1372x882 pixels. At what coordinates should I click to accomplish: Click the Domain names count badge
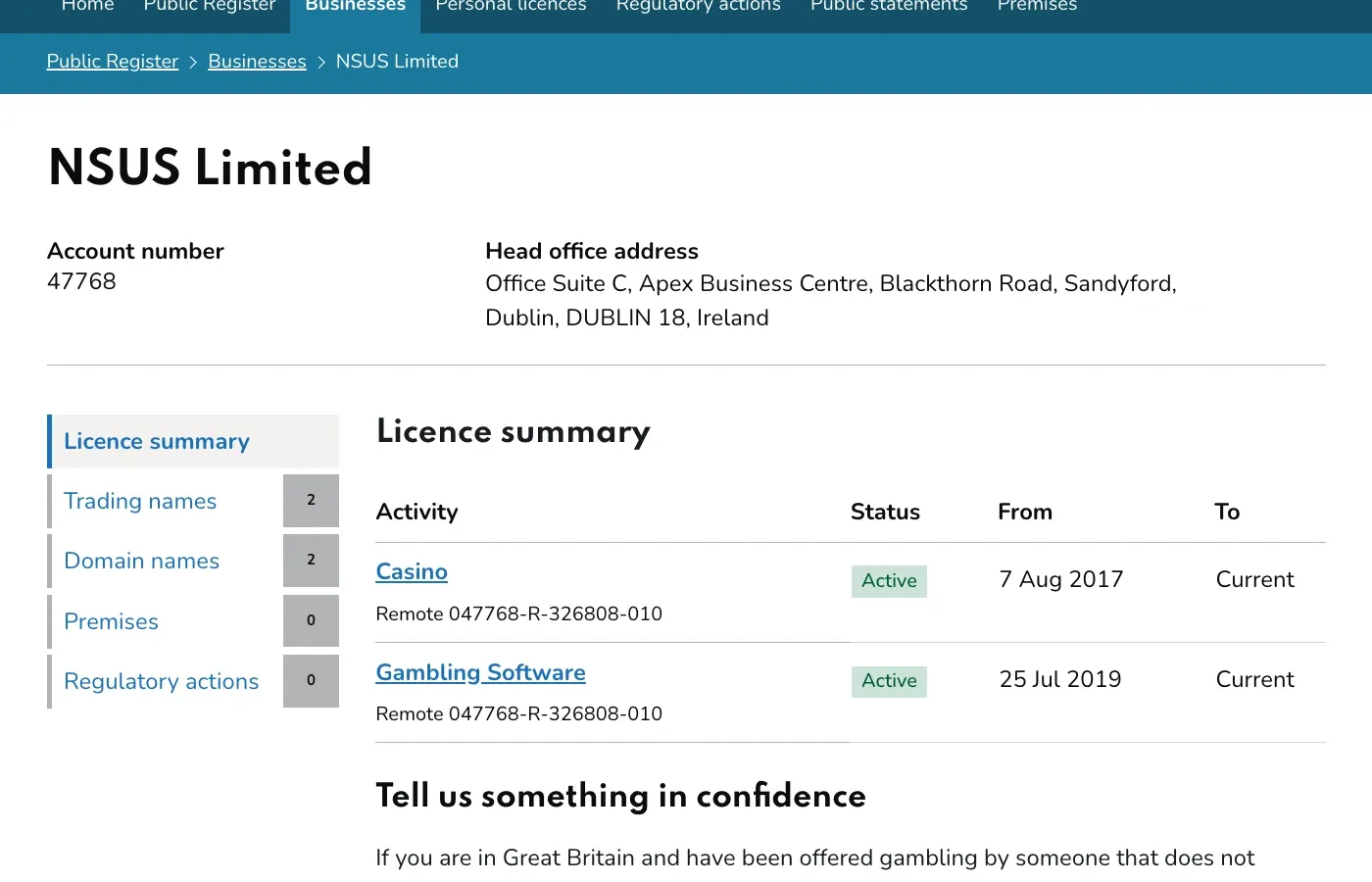click(311, 561)
